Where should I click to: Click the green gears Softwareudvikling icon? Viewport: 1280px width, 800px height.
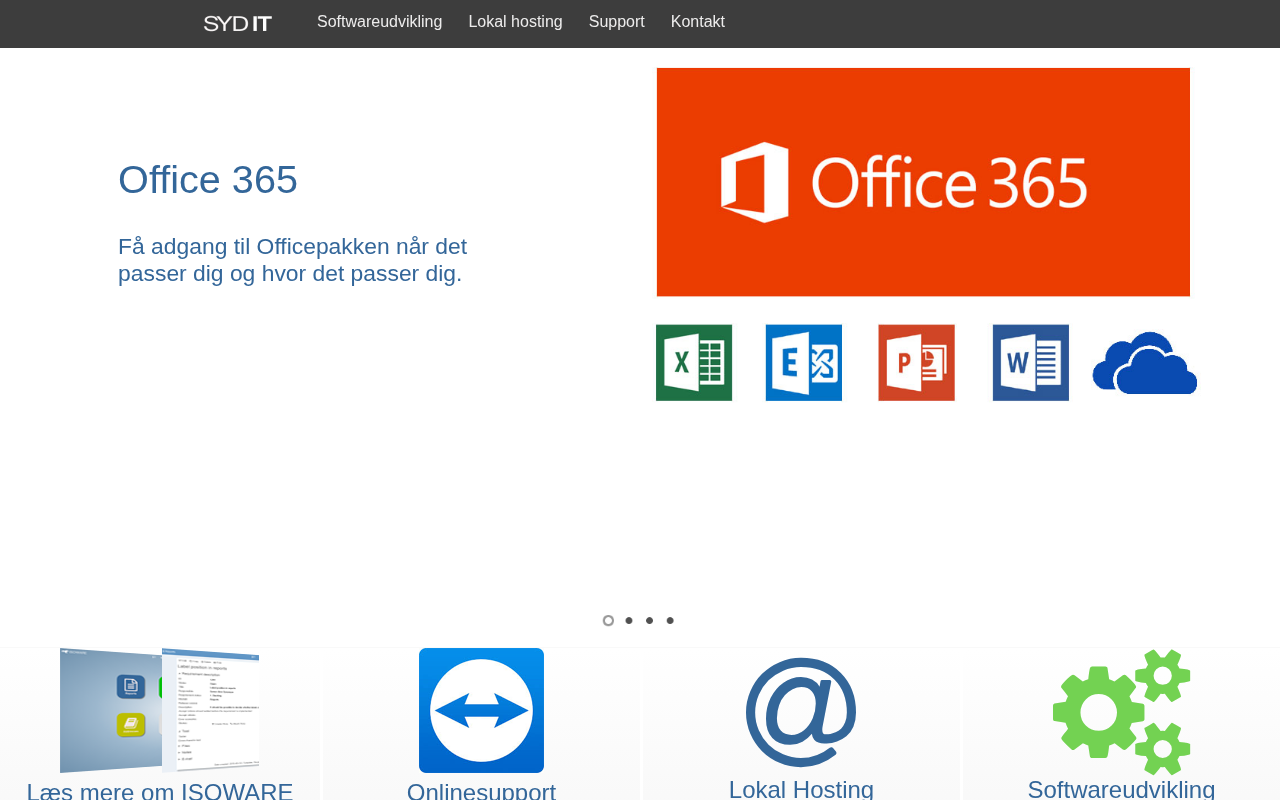[1122, 712]
